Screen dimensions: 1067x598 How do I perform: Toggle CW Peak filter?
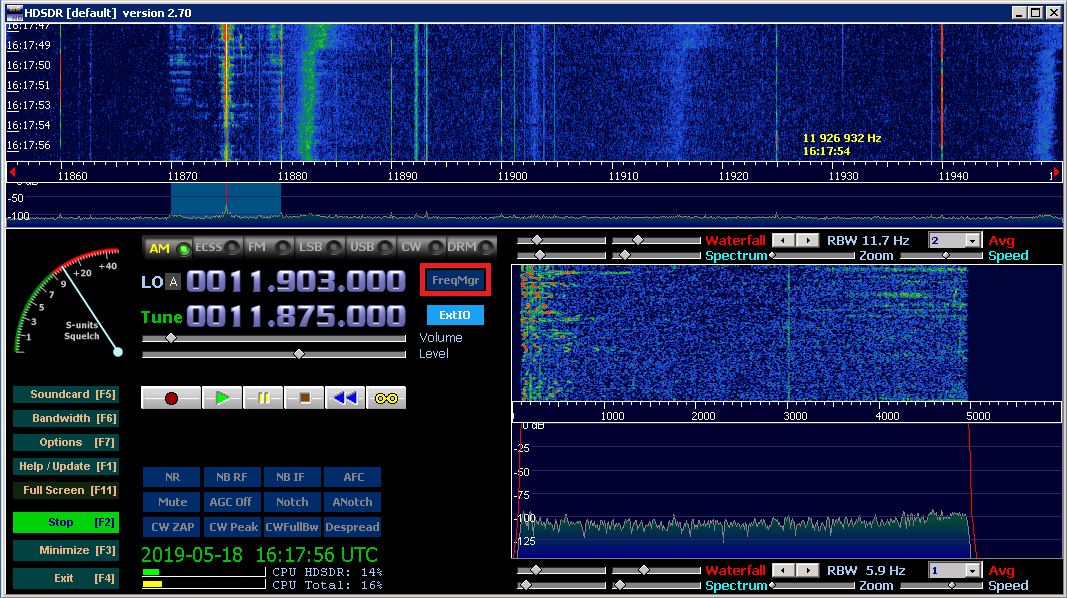click(233, 527)
